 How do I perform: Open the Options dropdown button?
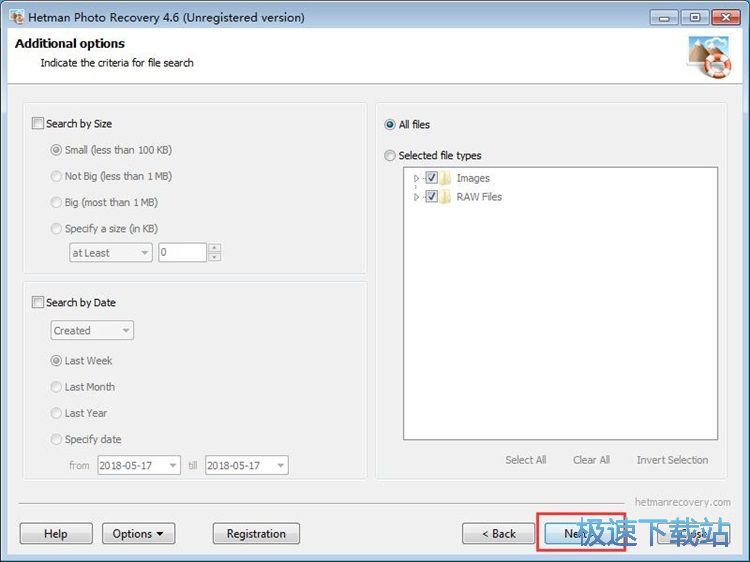coord(139,534)
